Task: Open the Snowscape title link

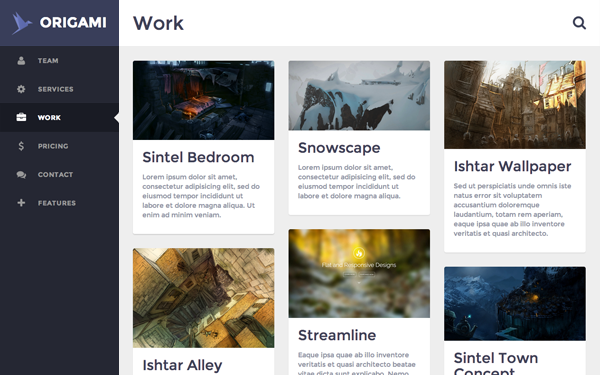Action: coord(339,148)
